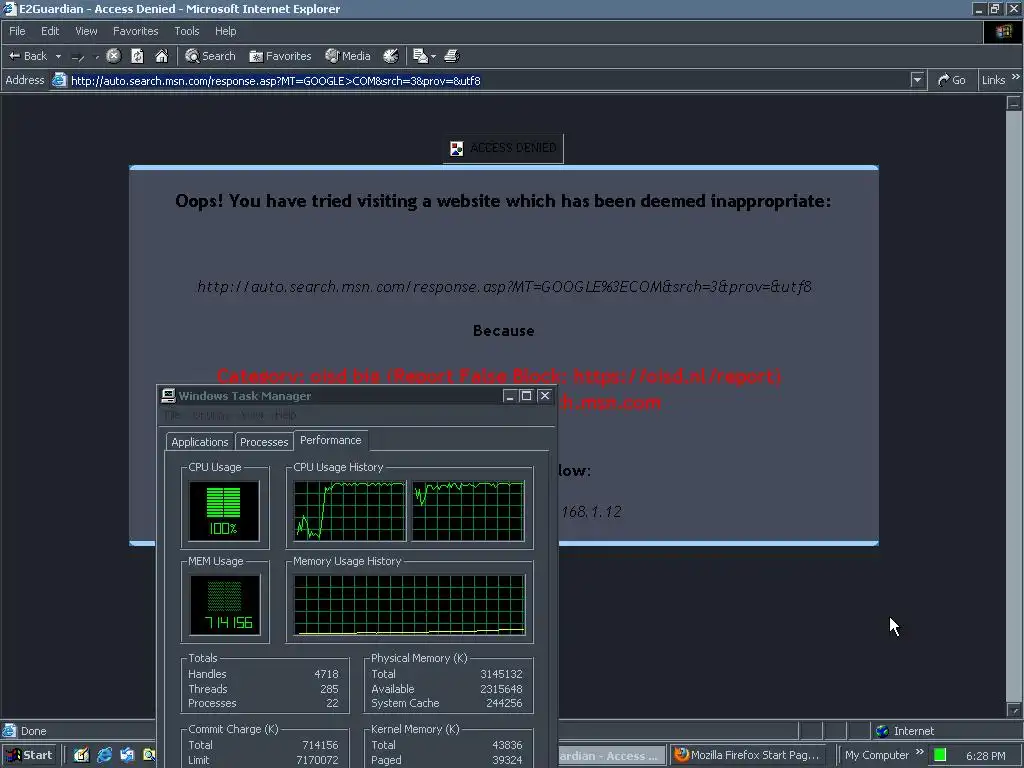Image resolution: width=1024 pixels, height=768 pixels.
Task: Print the page with the Print icon
Action: point(452,56)
